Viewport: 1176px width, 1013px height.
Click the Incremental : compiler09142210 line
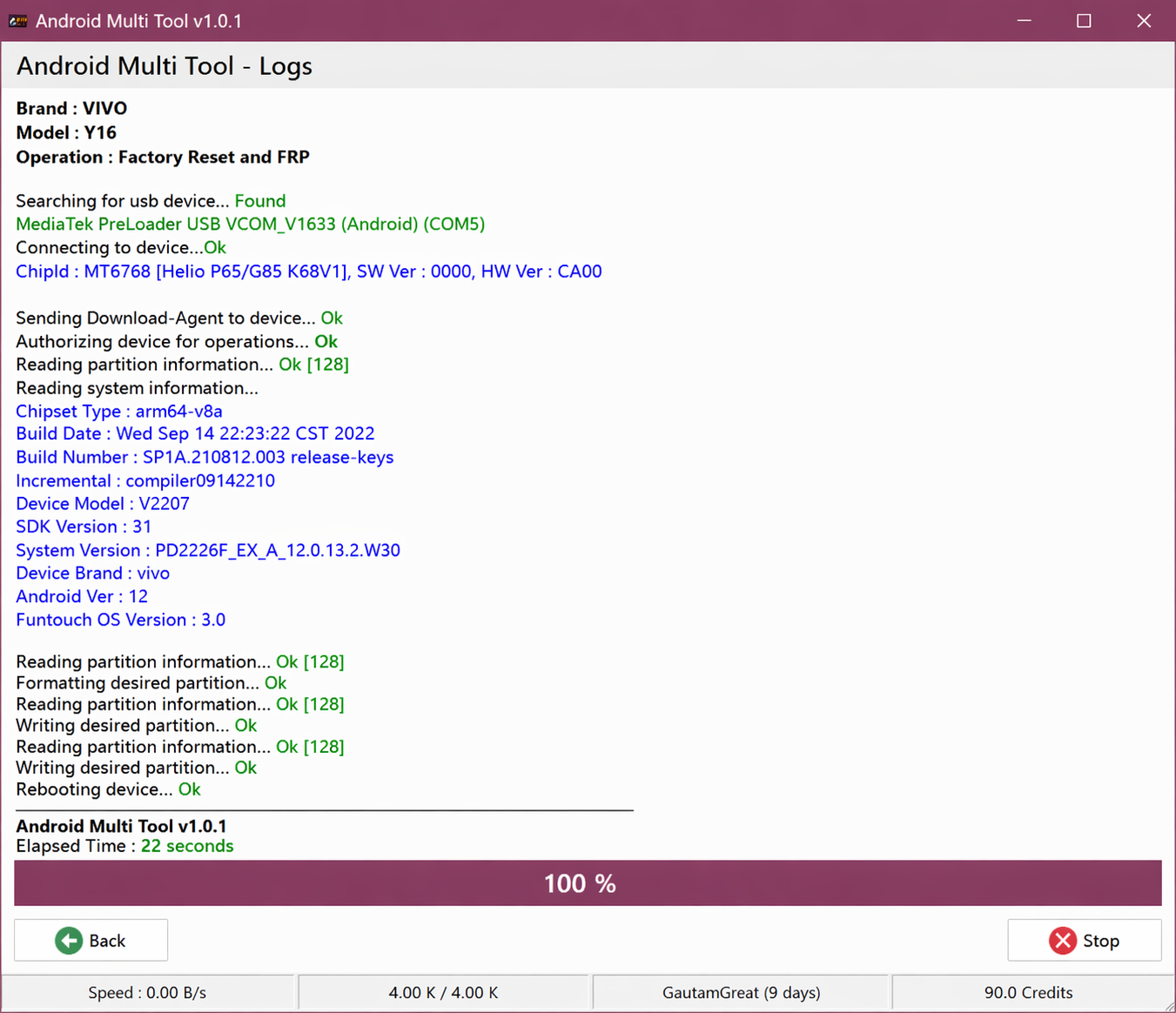(x=145, y=481)
